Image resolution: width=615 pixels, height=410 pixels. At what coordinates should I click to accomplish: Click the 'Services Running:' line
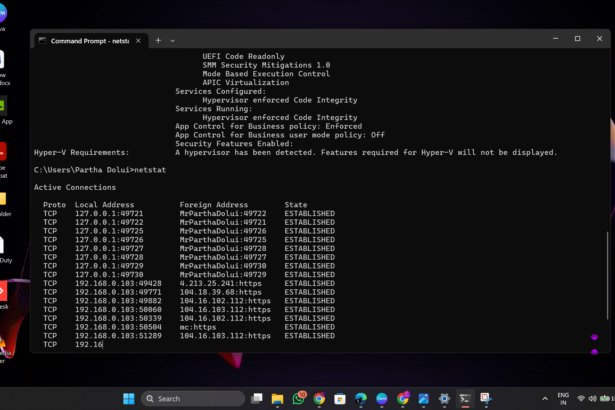coord(213,109)
